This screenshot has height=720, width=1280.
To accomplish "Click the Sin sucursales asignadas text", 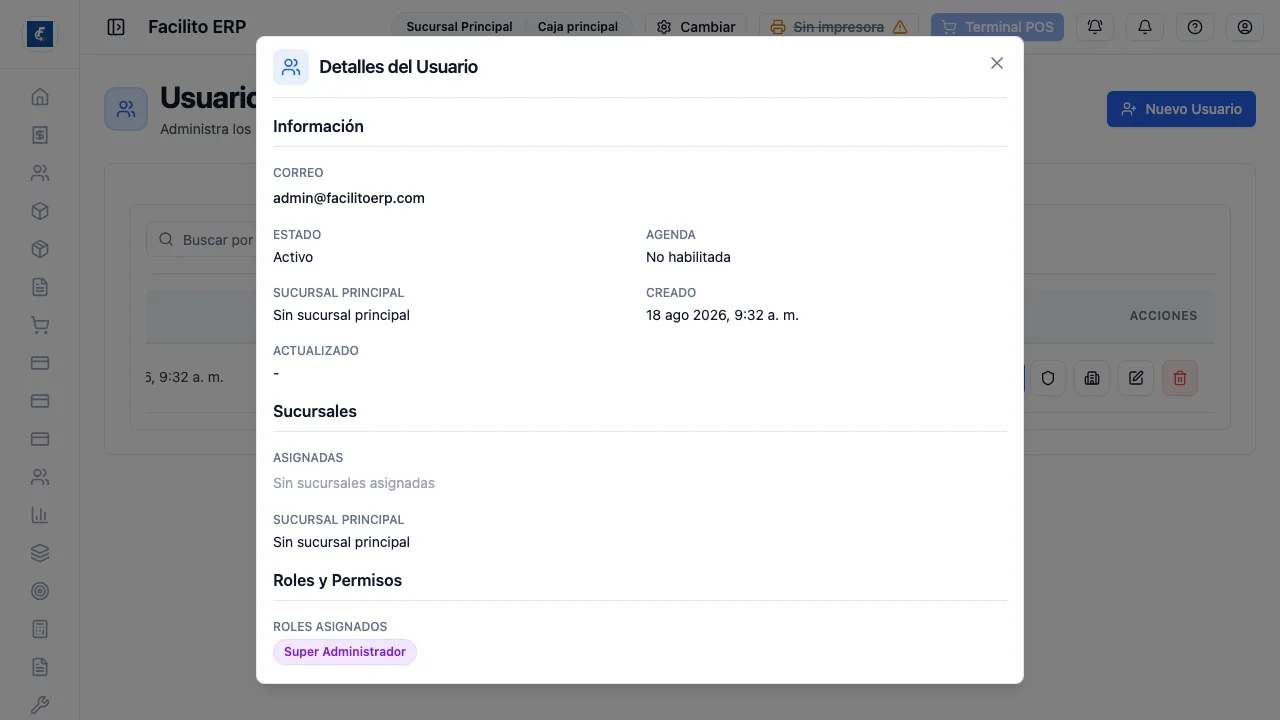I will coord(354,483).
